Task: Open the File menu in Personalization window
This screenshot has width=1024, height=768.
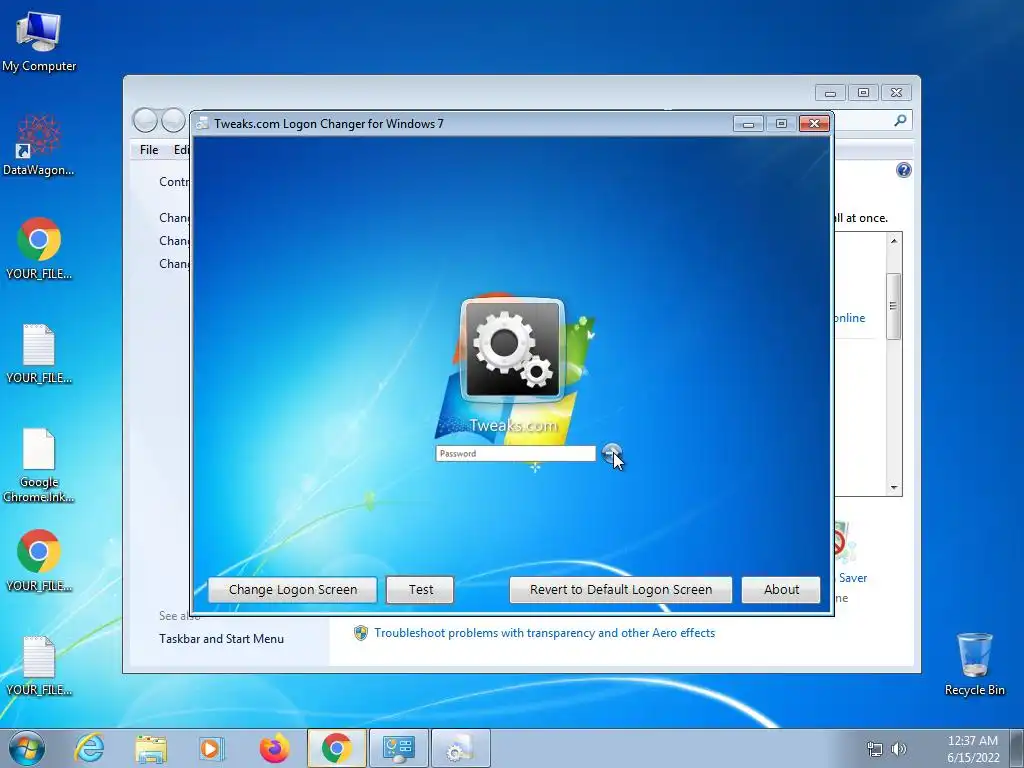Action: pos(149,150)
